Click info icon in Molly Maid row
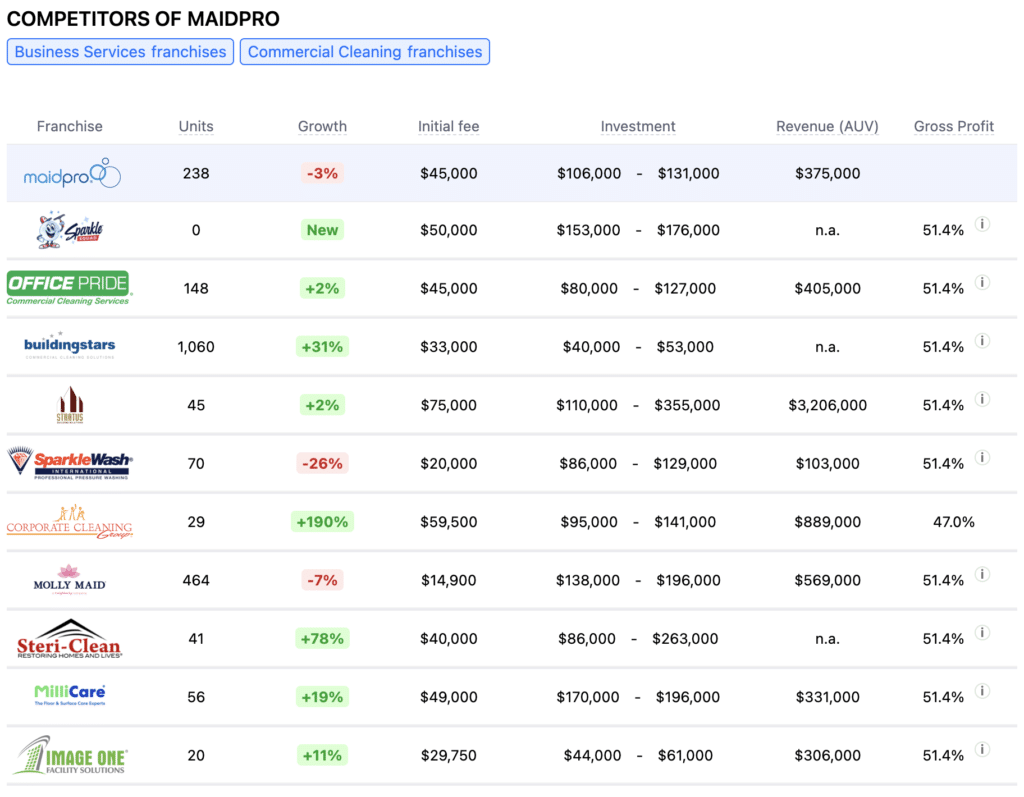Viewport: 1024px width, 797px height. [982, 574]
